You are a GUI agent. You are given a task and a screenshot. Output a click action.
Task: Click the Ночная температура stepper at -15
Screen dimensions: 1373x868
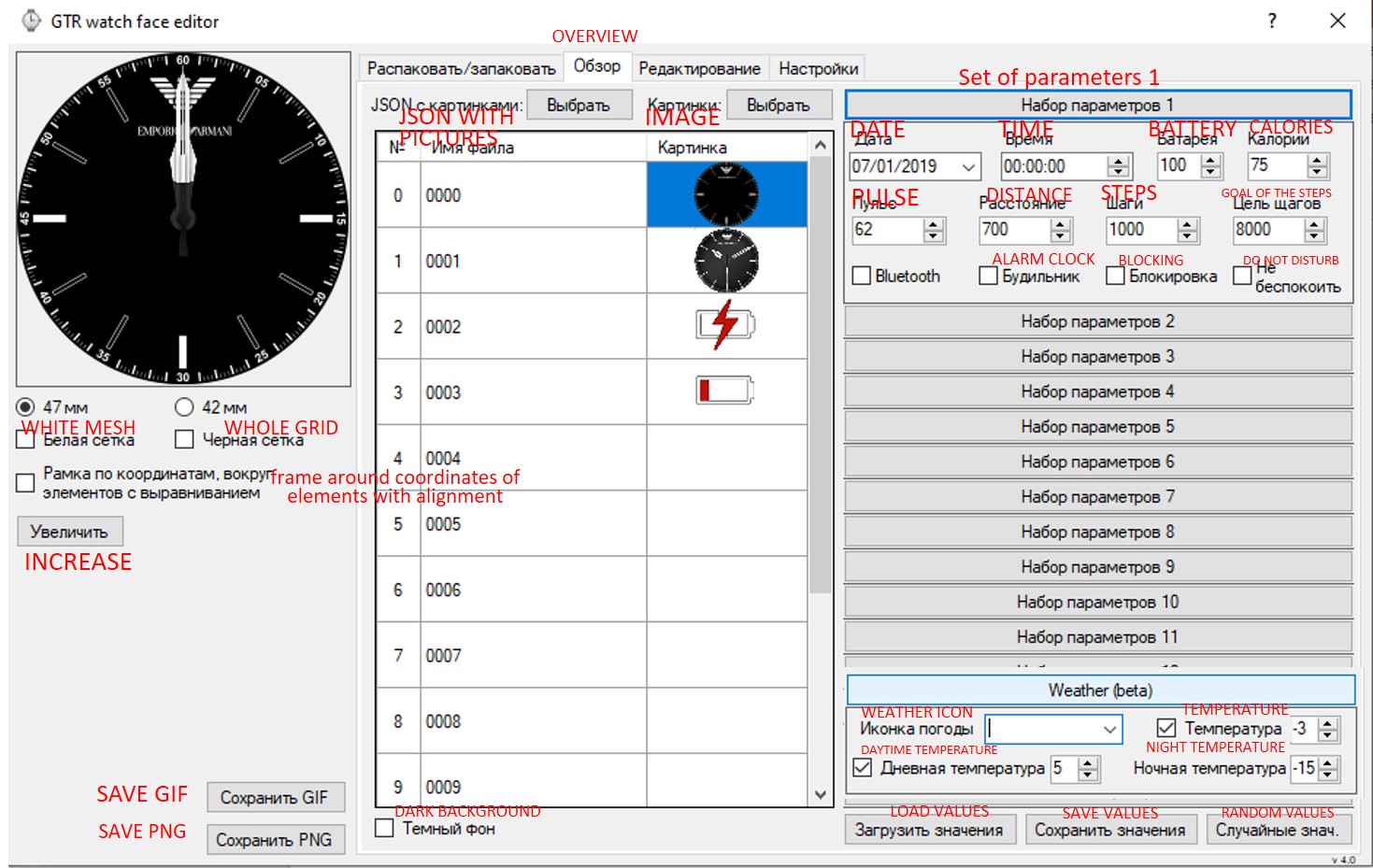pyautogui.click(x=1328, y=769)
